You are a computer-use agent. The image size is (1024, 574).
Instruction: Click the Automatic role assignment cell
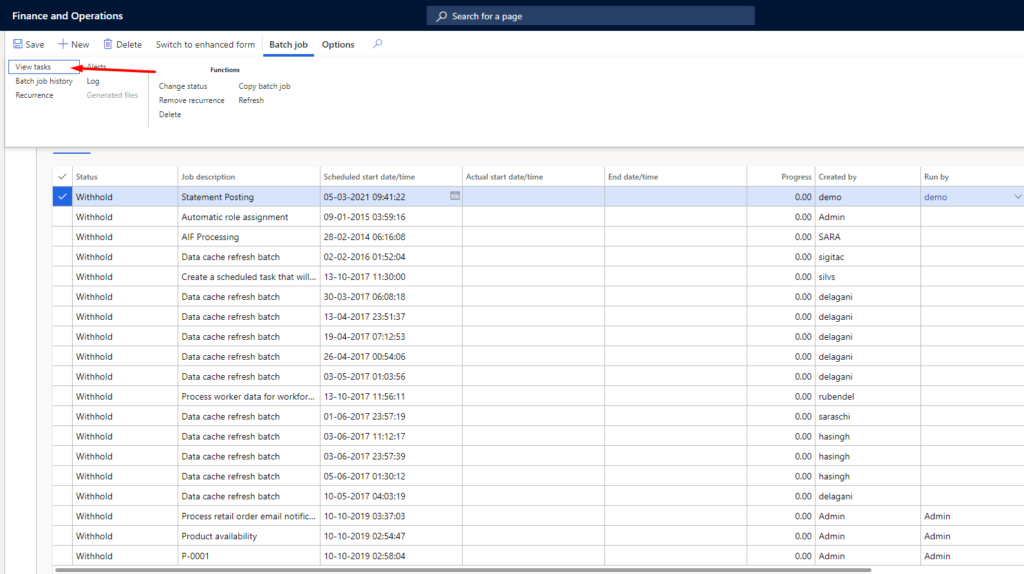click(234, 217)
